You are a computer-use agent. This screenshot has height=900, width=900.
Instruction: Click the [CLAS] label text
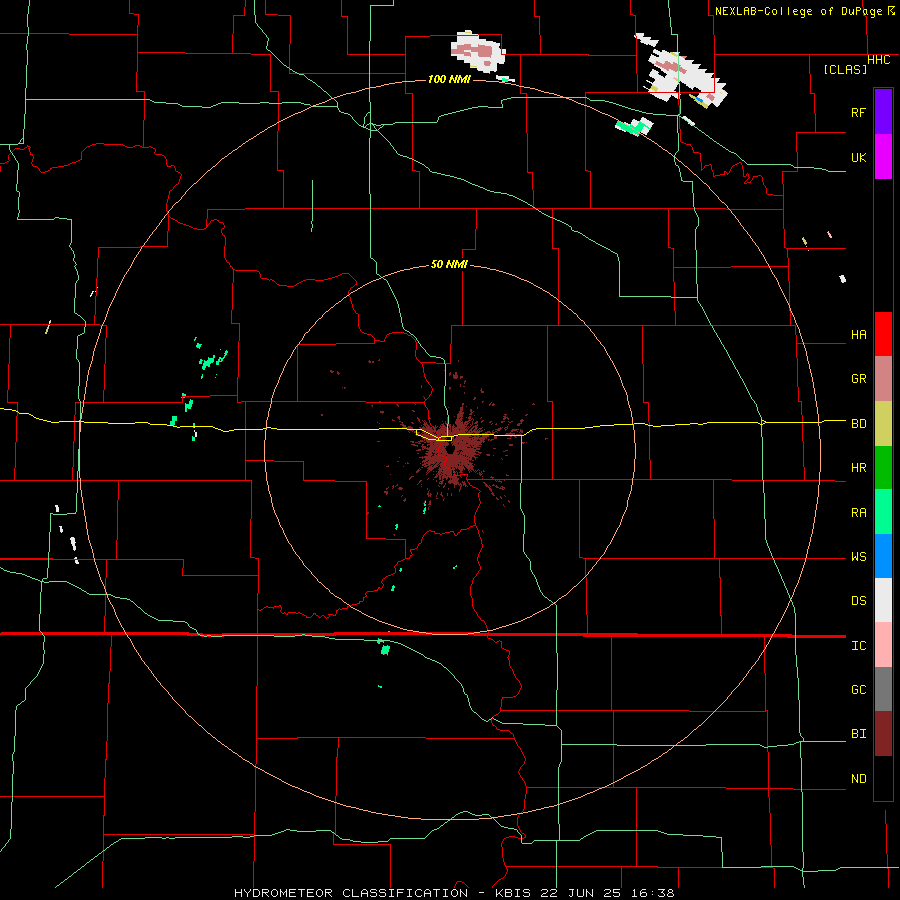tap(845, 69)
